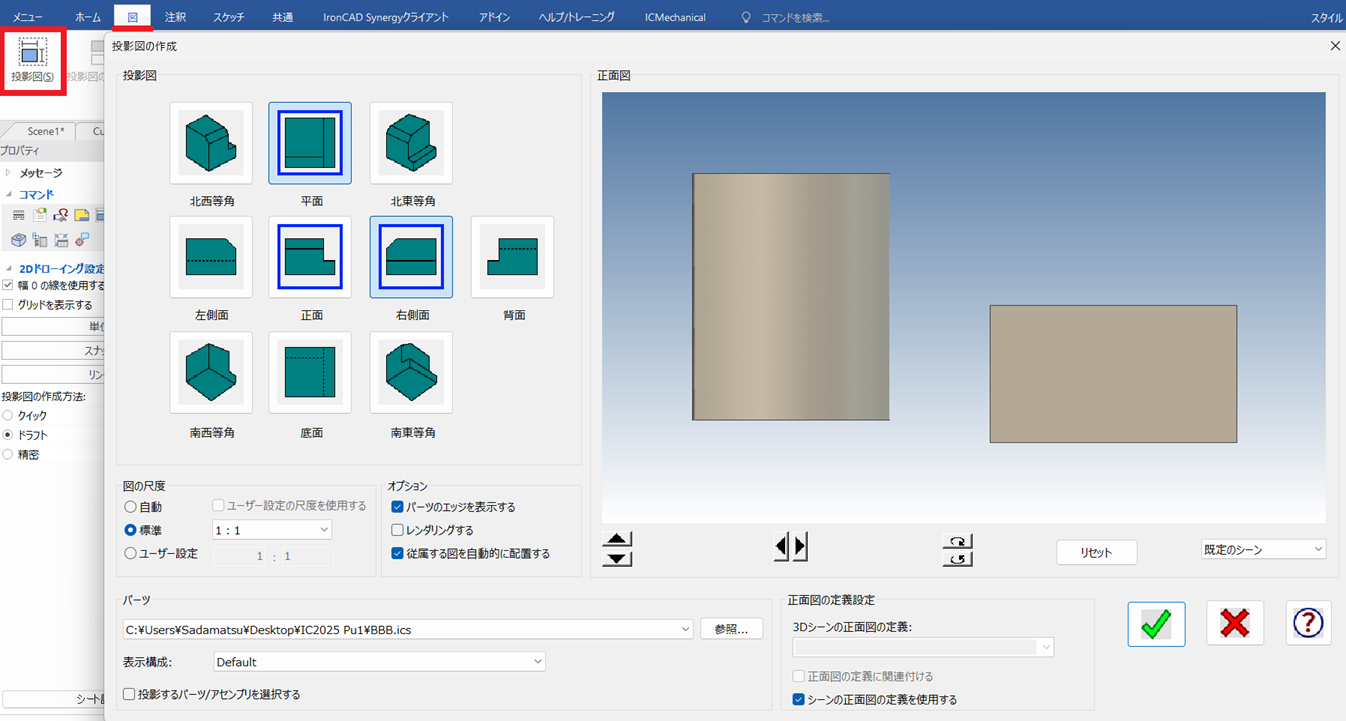Screen dimensions: 1346x721
Task: Select the 北西等角 isometric view icon
Action: [x=211, y=143]
